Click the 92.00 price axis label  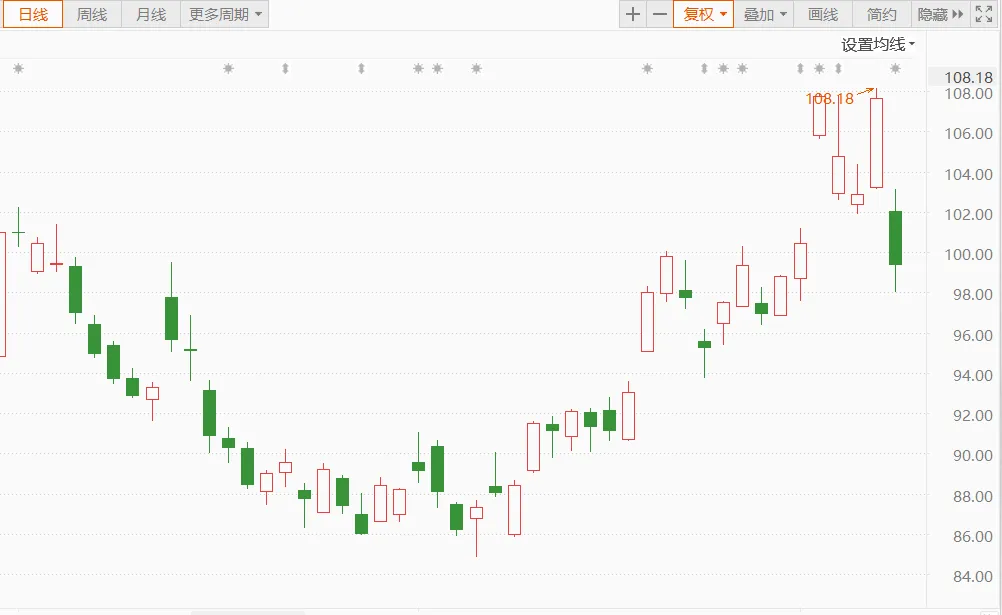pyautogui.click(x=972, y=416)
